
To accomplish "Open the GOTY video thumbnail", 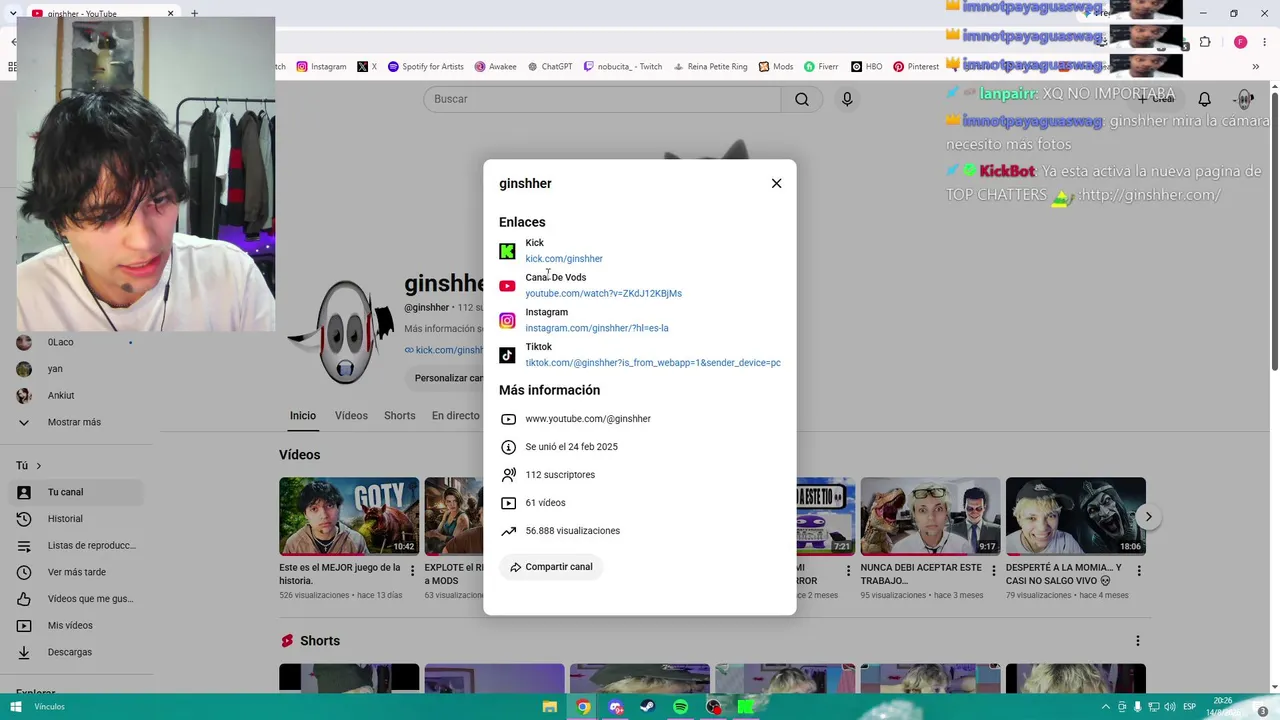I will point(349,516).
